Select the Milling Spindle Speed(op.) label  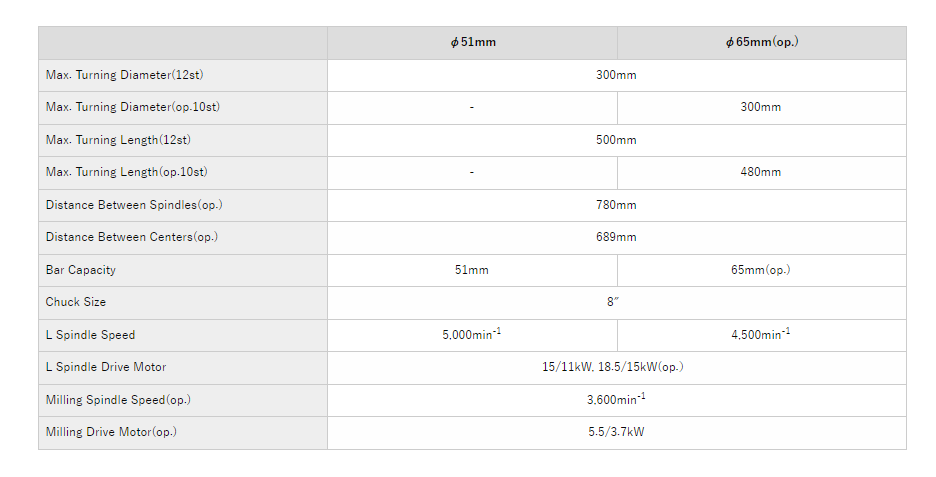118,400
